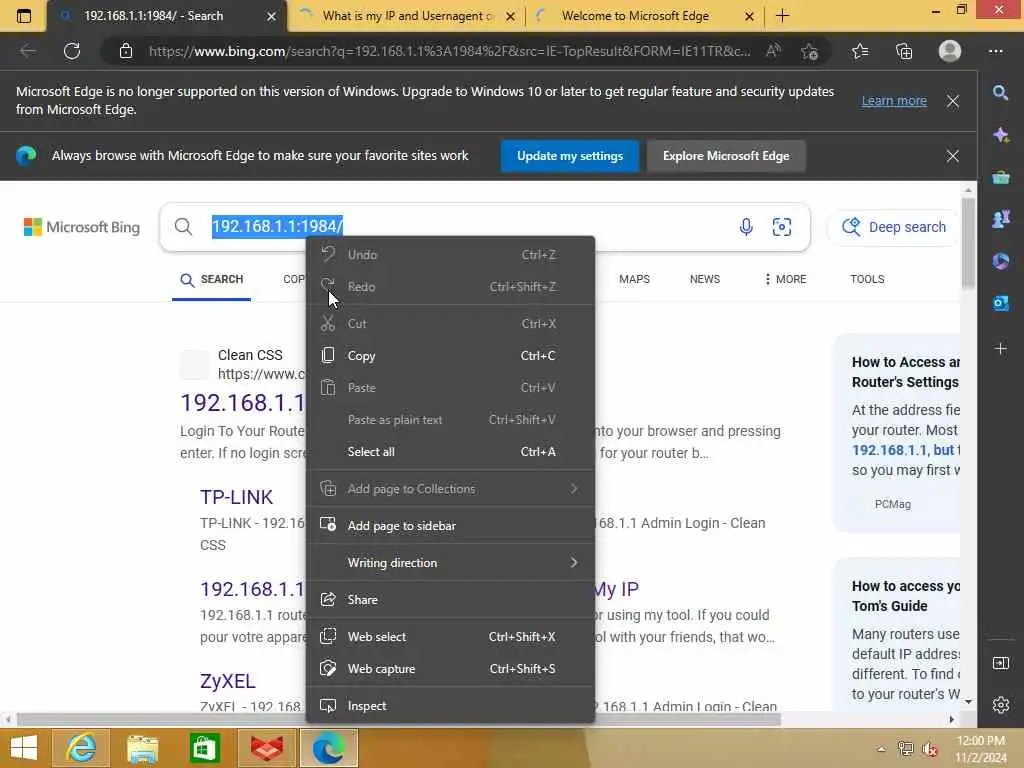Click the Update my settings button

point(569,156)
